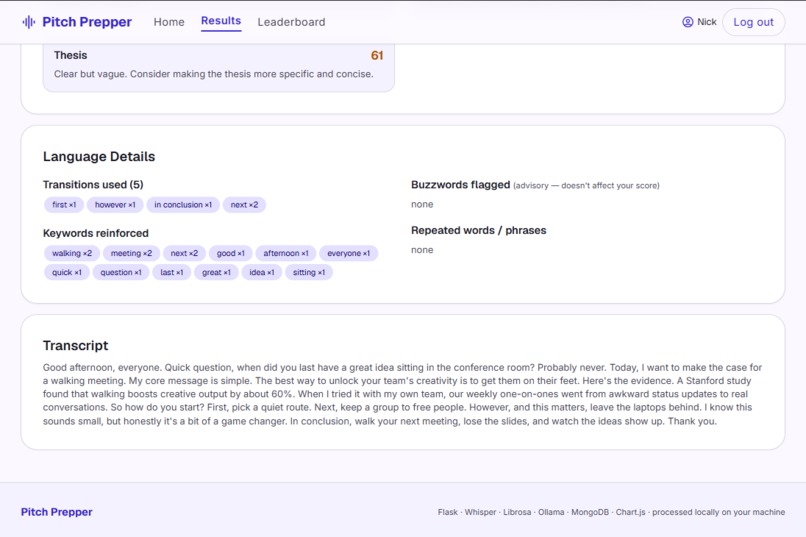Select the 'question ×1' keyword chip
The image size is (806, 537).
click(121, 272)
